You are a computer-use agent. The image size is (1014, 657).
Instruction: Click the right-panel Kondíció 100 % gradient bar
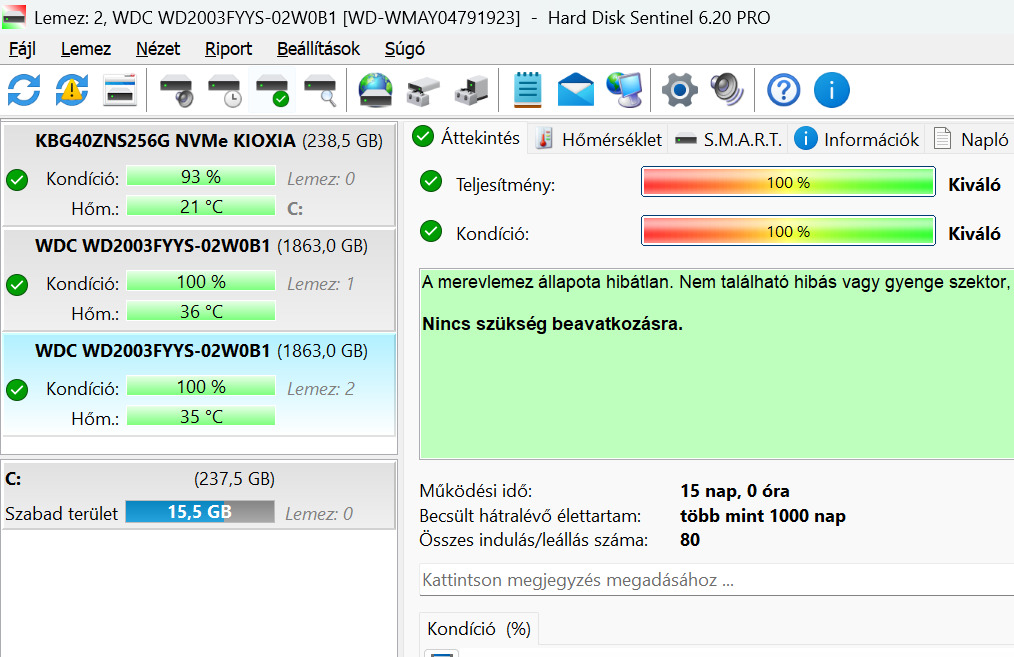point(788,231)
